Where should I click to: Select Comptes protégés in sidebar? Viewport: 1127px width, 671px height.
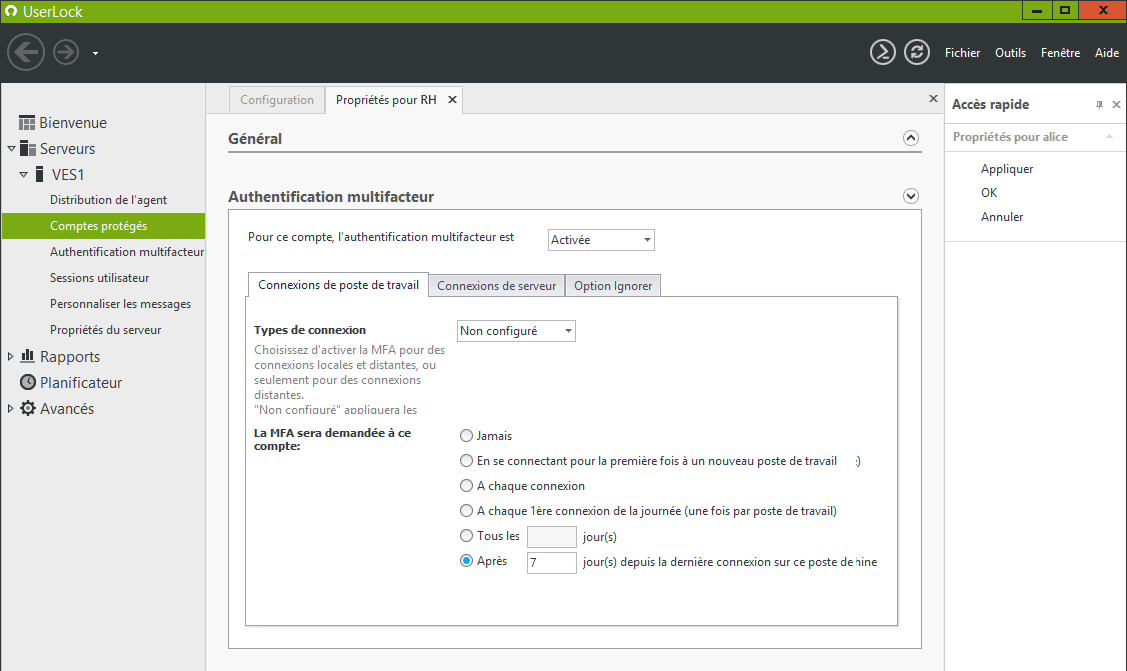(x=104, y=226)
